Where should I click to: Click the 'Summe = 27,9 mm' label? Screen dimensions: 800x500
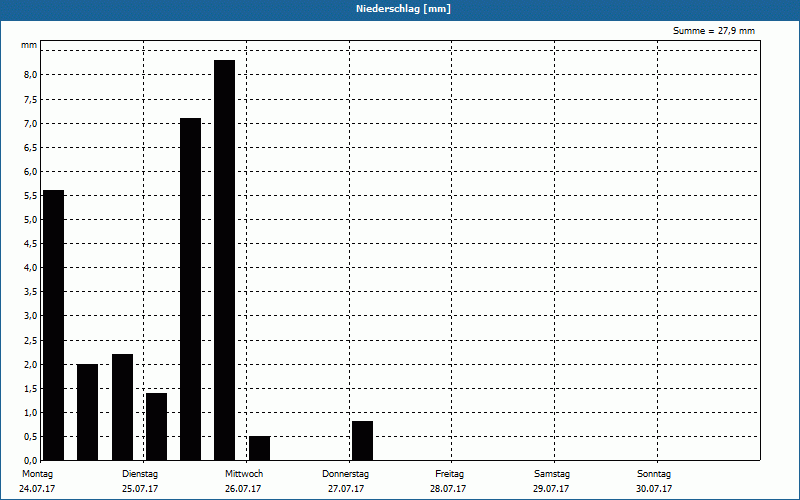coord(714,31)
